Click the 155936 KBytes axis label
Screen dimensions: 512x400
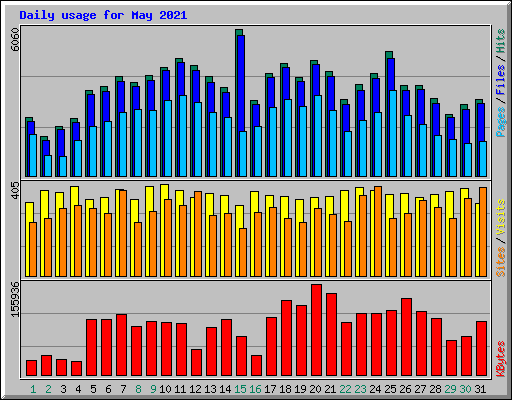tap(15, 299)
